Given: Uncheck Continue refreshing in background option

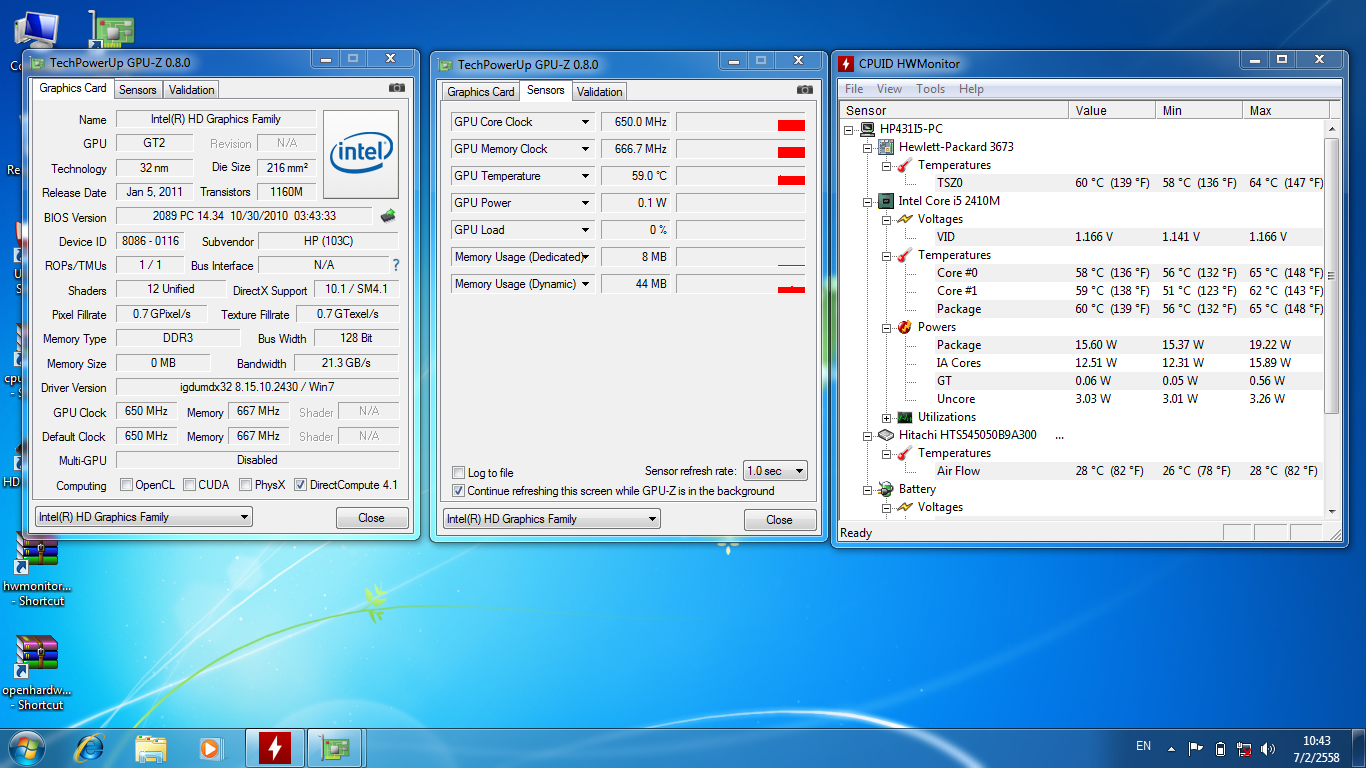Looking at the screenshot, I should (459, 491).
